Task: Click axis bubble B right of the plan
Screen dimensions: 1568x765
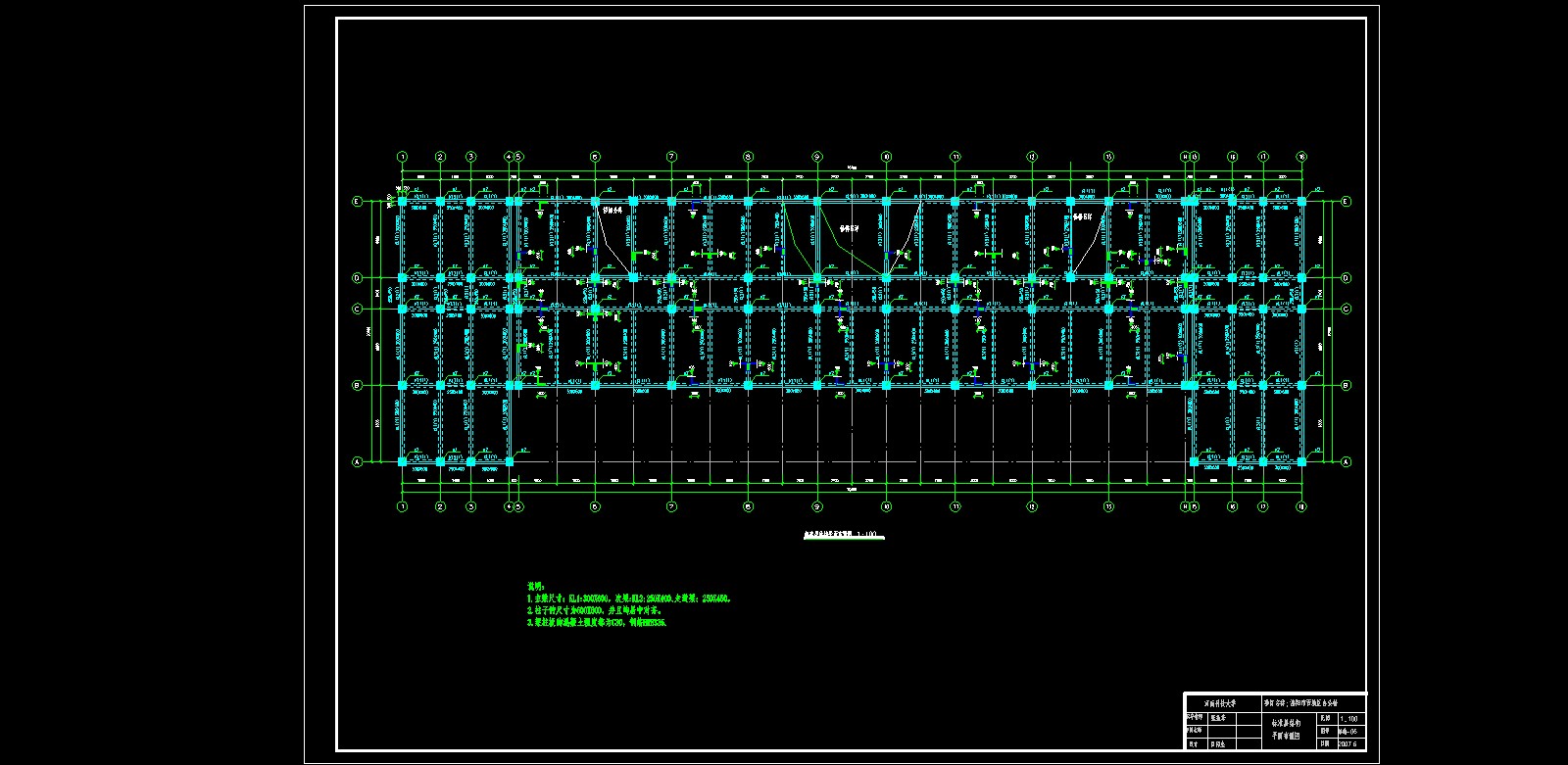Action: click(x=1347, y=385)
